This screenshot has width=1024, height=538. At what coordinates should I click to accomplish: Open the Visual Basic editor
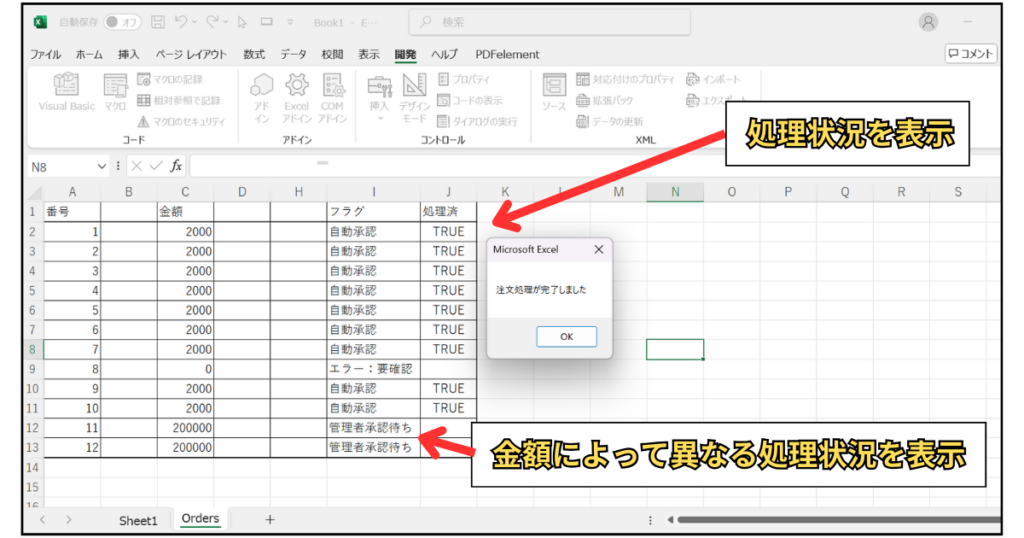coord(66,92)
